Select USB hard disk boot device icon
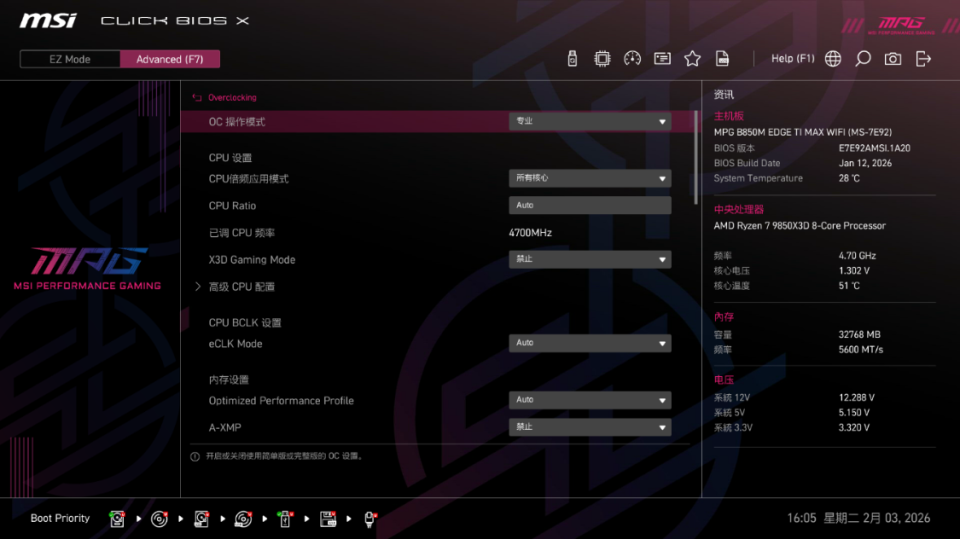 [201, 519]
